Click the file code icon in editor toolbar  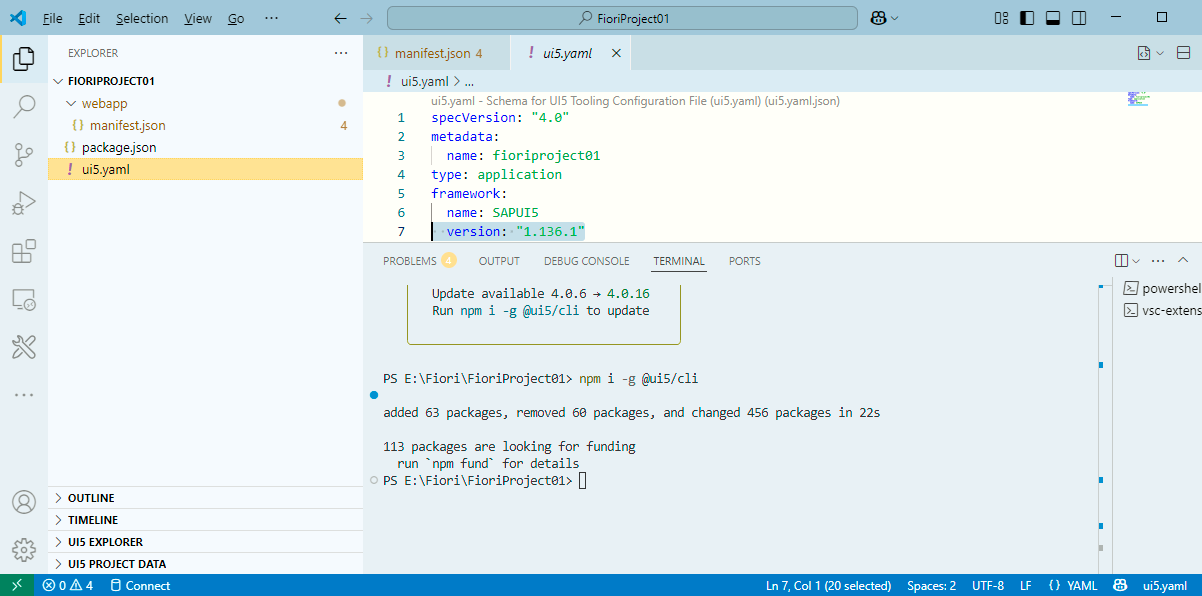1144,53
